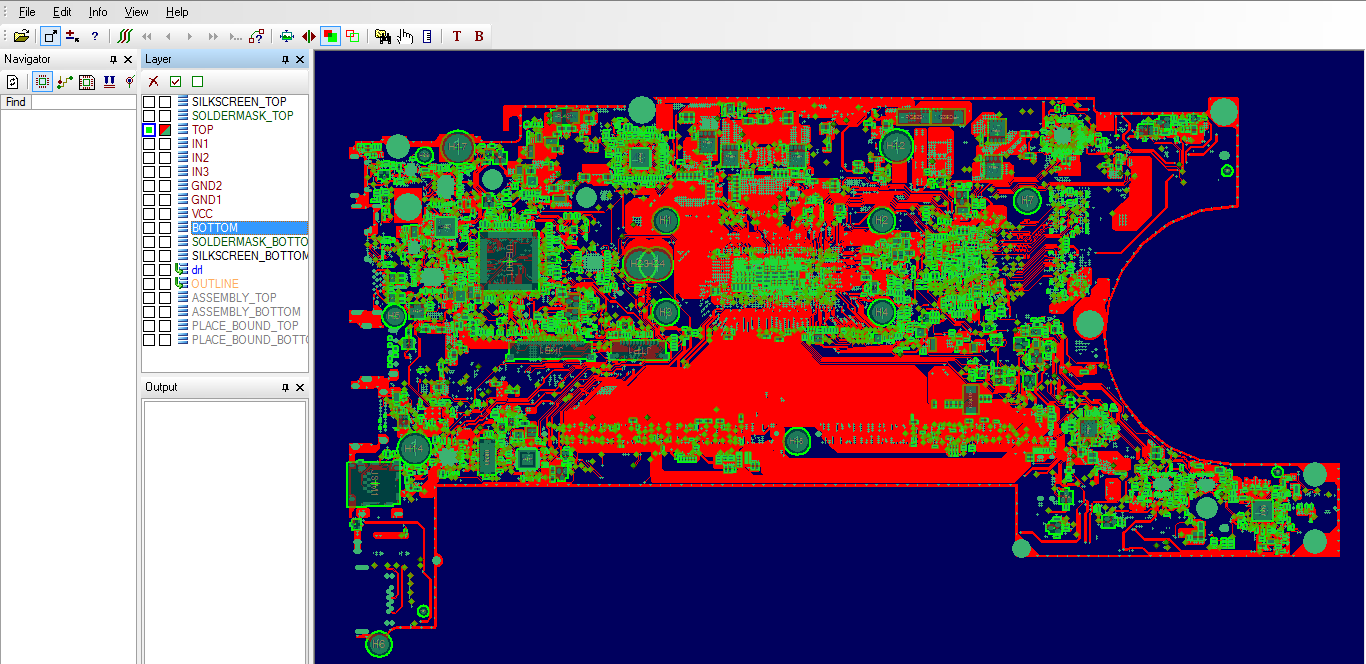
Task: Click the TOP layer red color swatch
Action: [165, 130]
